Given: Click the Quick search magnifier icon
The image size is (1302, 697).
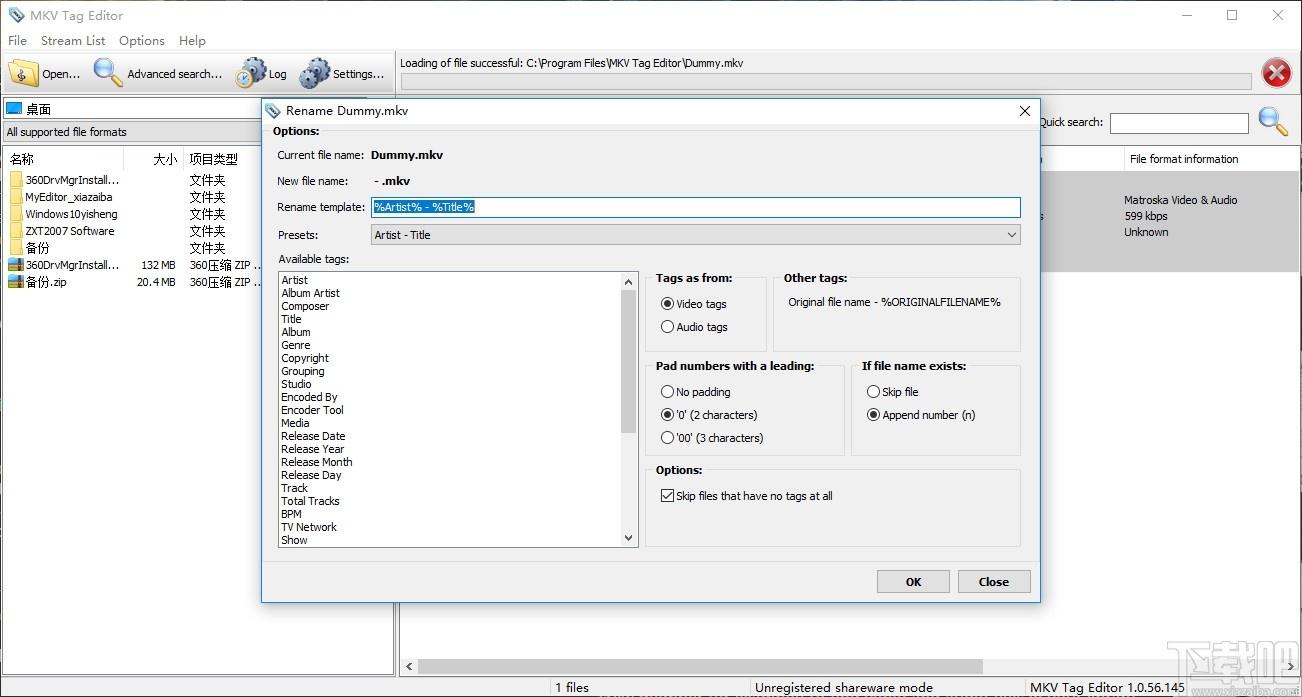Looking at the screenshot, I should point(1272,122).
